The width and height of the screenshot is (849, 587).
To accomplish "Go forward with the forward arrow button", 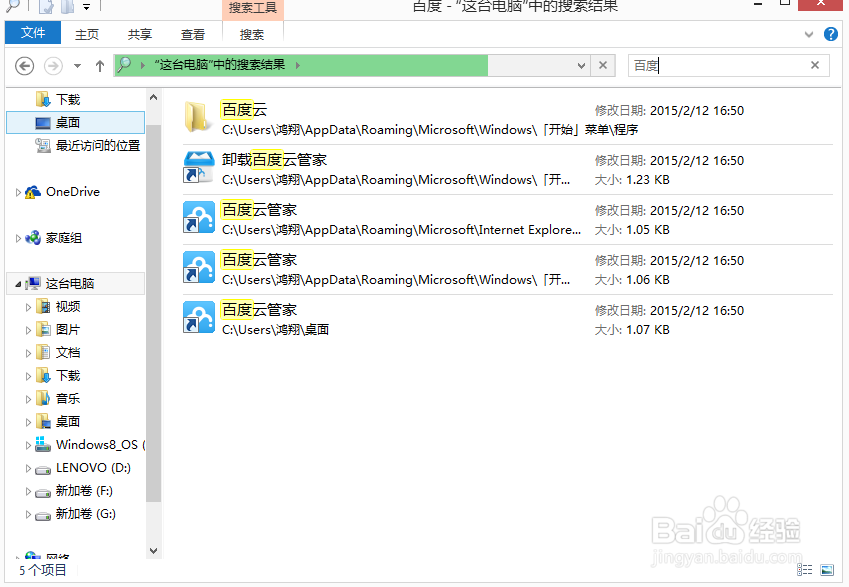I will 53,66.
